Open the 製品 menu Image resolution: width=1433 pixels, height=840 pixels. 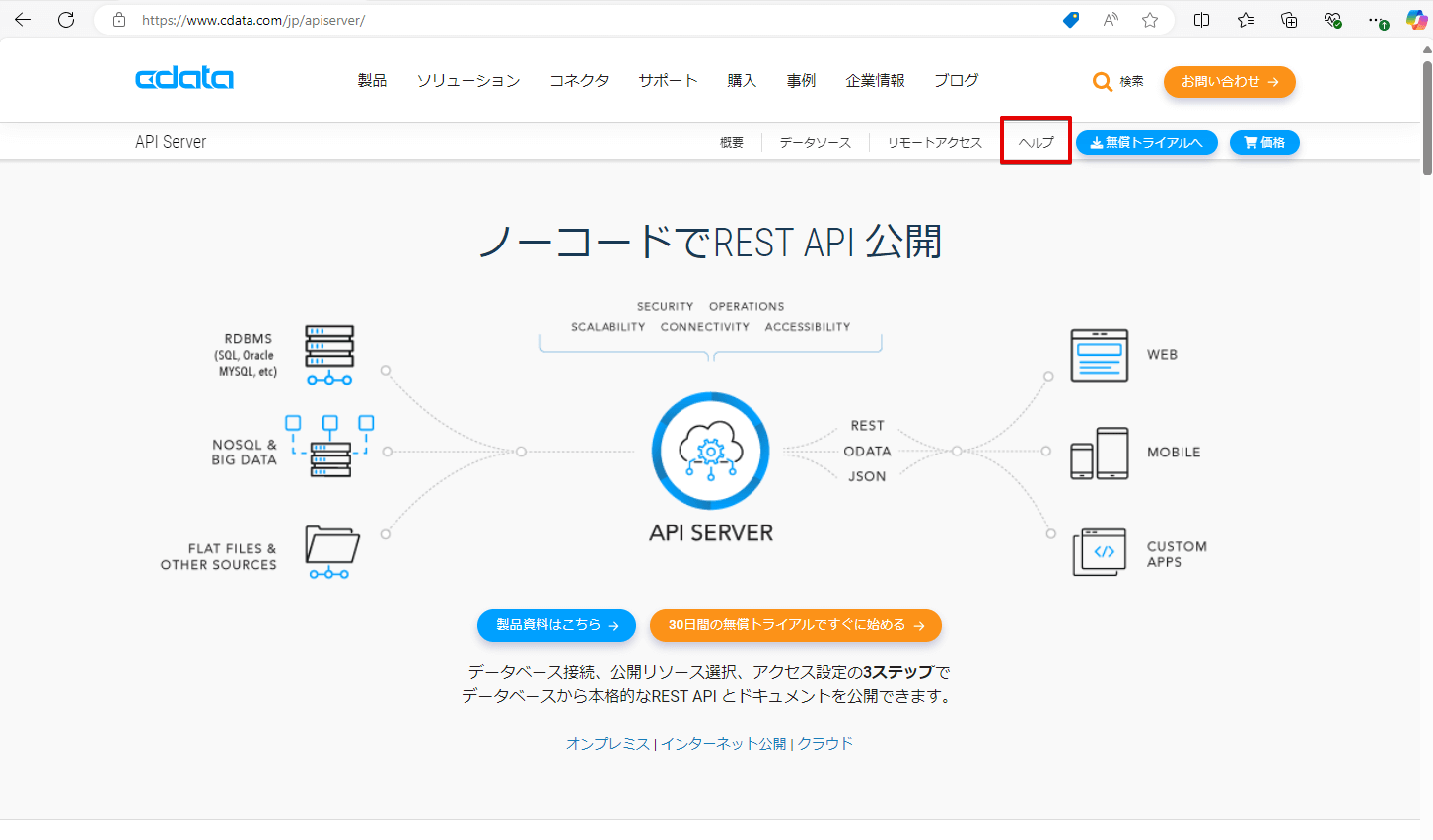[372, 81]
